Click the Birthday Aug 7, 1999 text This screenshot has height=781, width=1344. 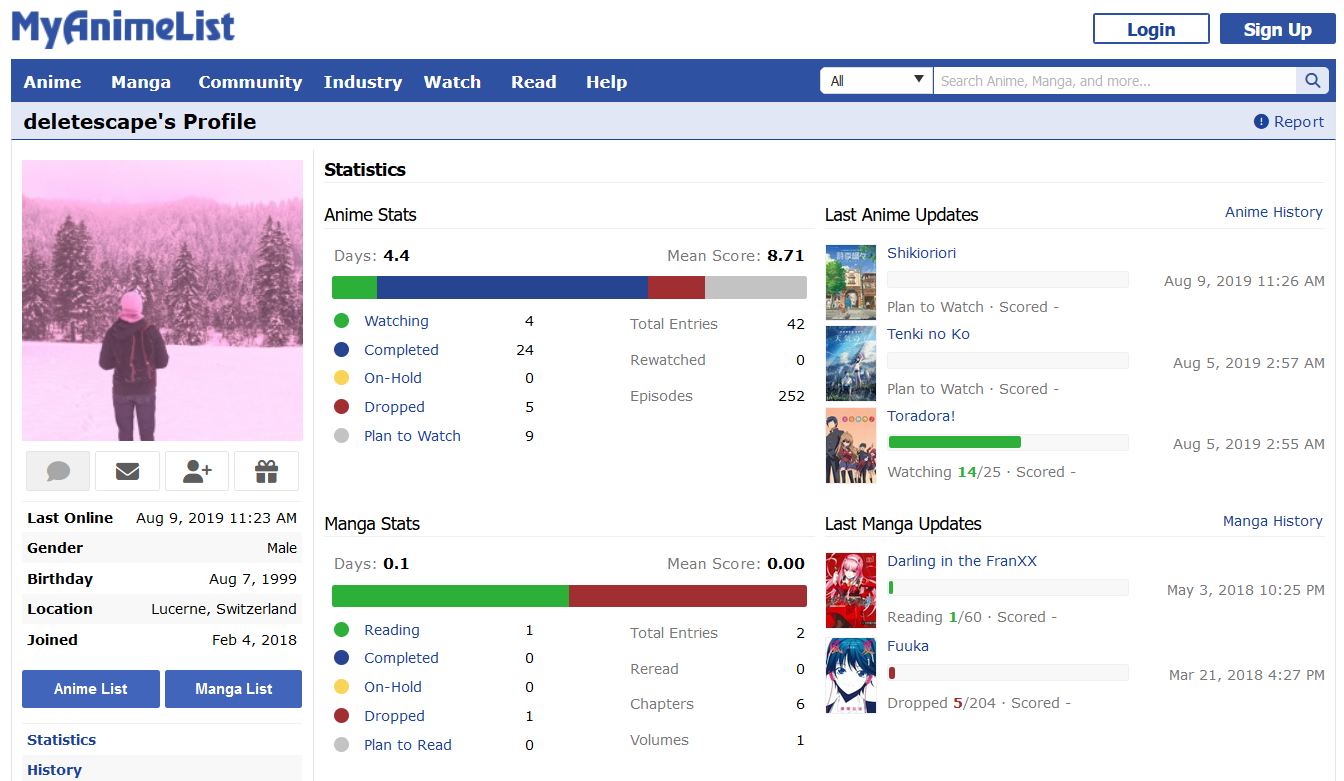(253, 579)
